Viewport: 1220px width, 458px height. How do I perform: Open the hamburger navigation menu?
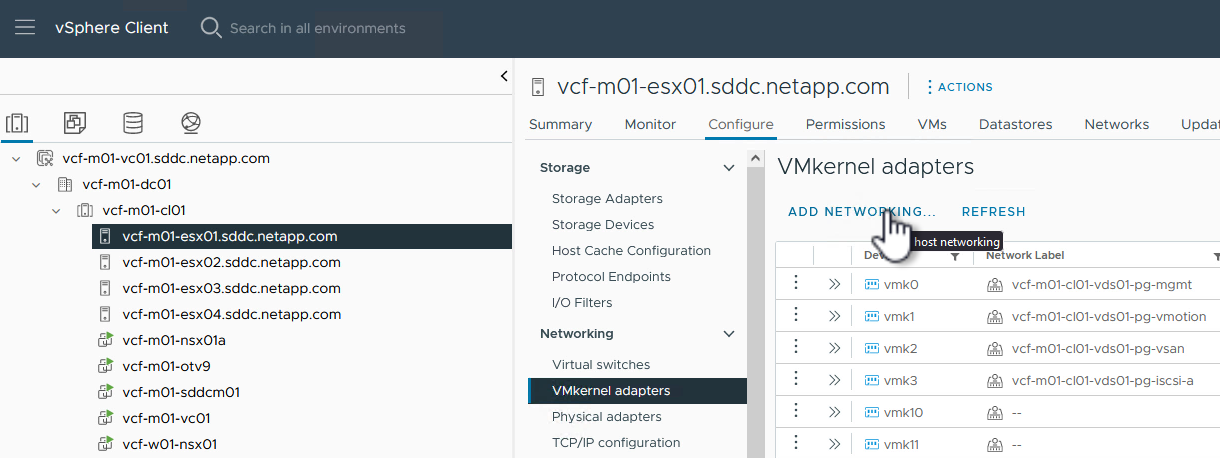24,28
